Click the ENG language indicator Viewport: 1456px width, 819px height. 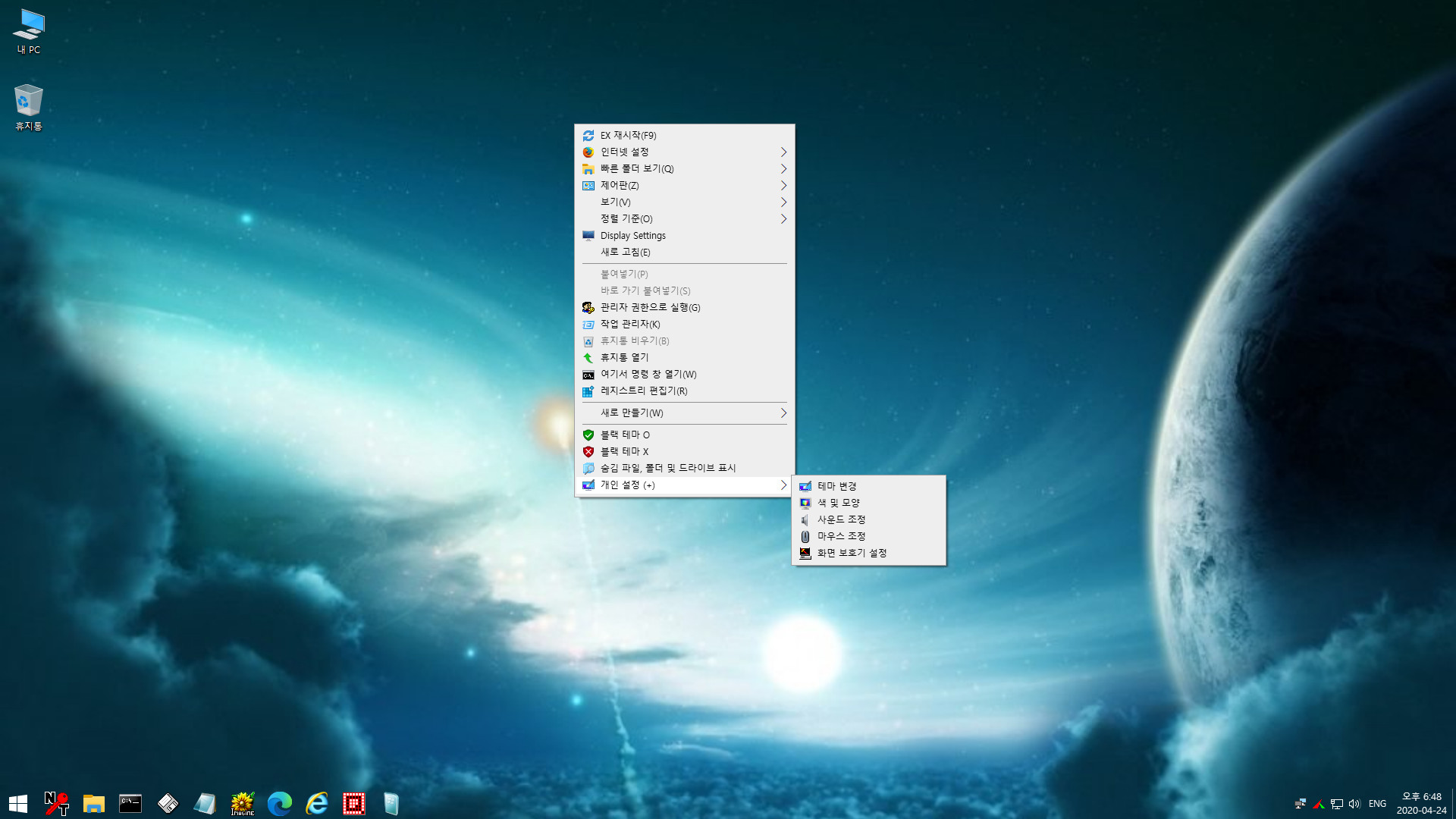(1378, 804)
